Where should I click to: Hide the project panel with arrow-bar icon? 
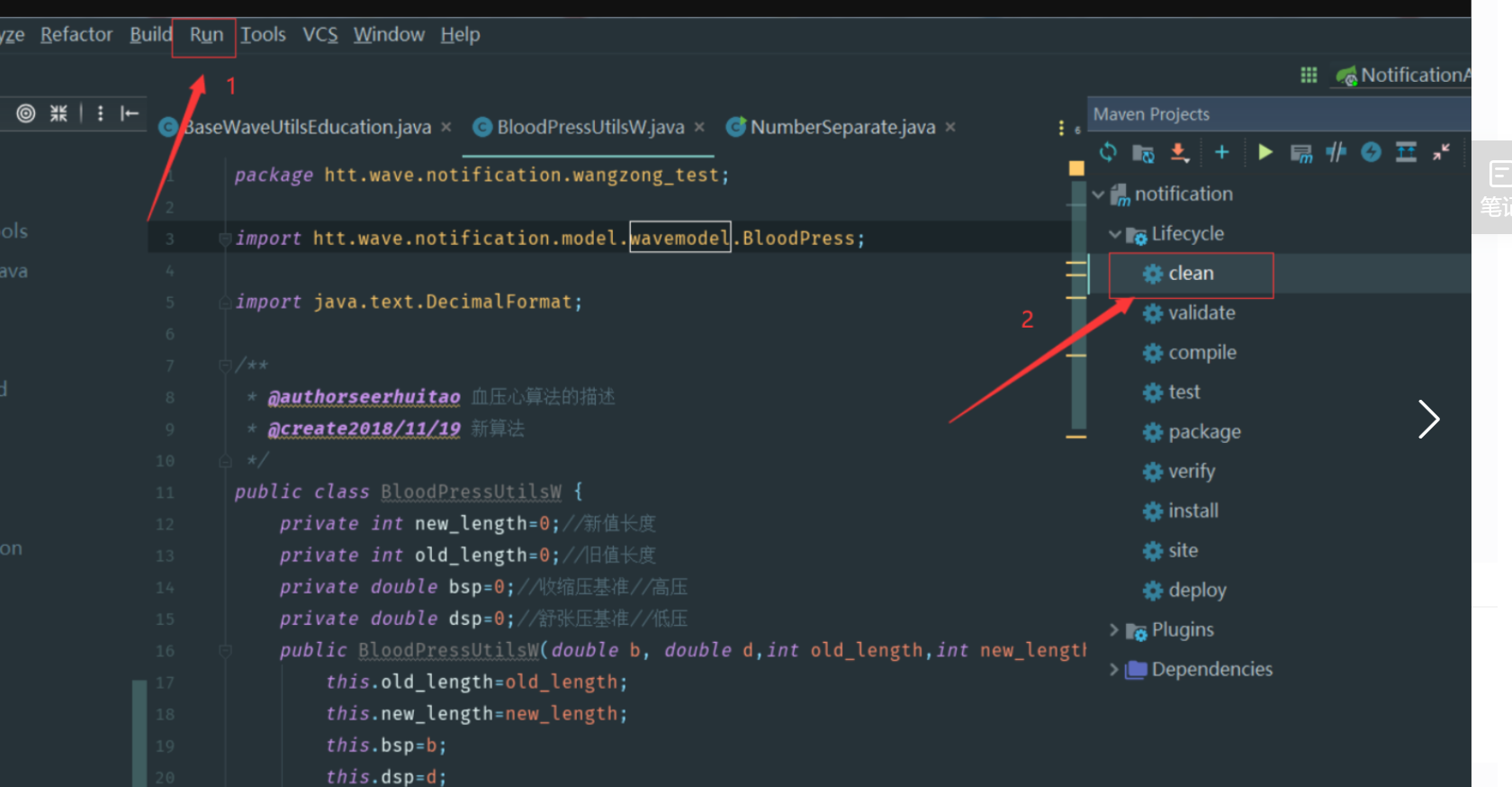coord(130,113)
